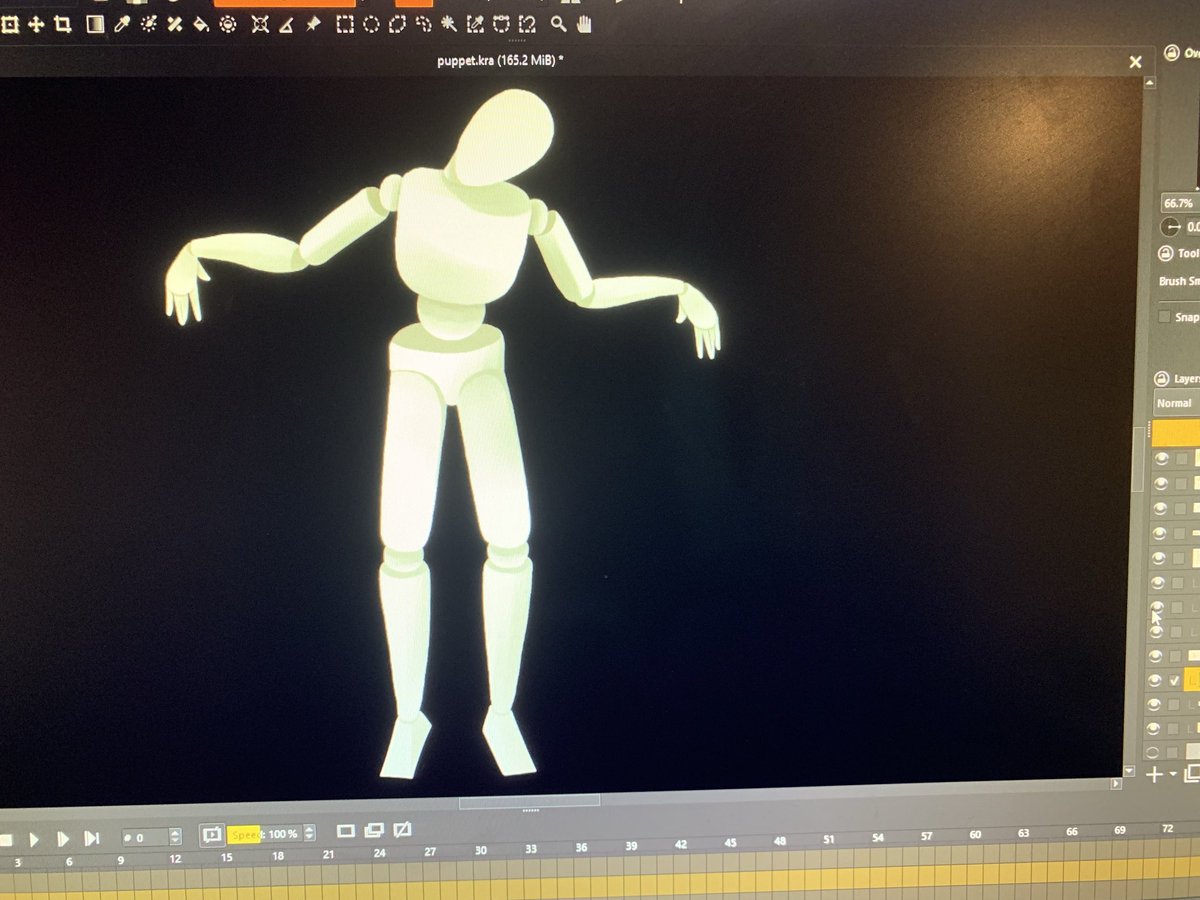The image size is (1200, 900).
Task: Activate the Measure tool
Action: point(288,24)
